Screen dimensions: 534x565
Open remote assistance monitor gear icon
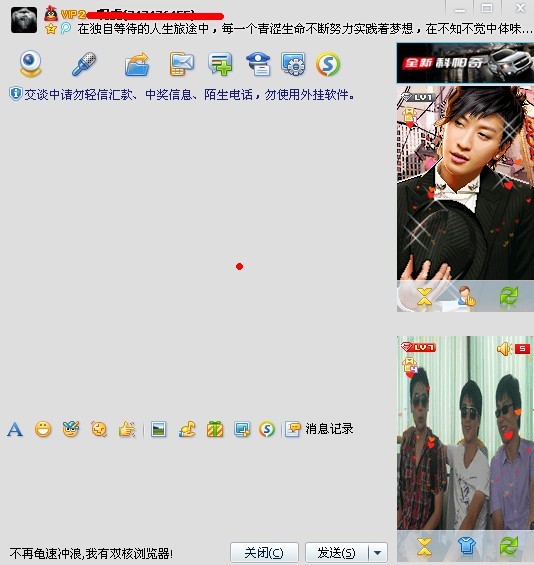click(x=293, y=64)
